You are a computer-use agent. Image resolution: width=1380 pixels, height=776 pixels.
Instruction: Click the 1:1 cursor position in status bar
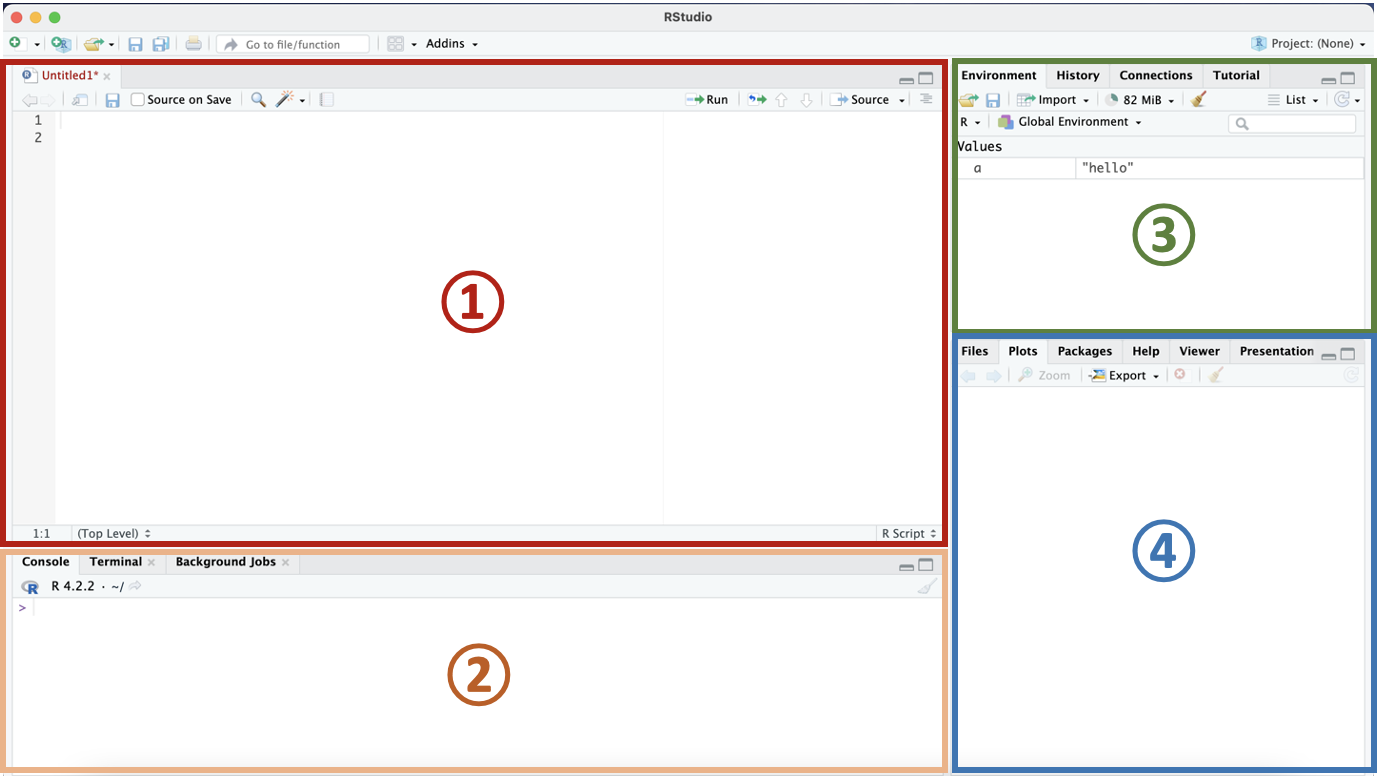[42, 534]
